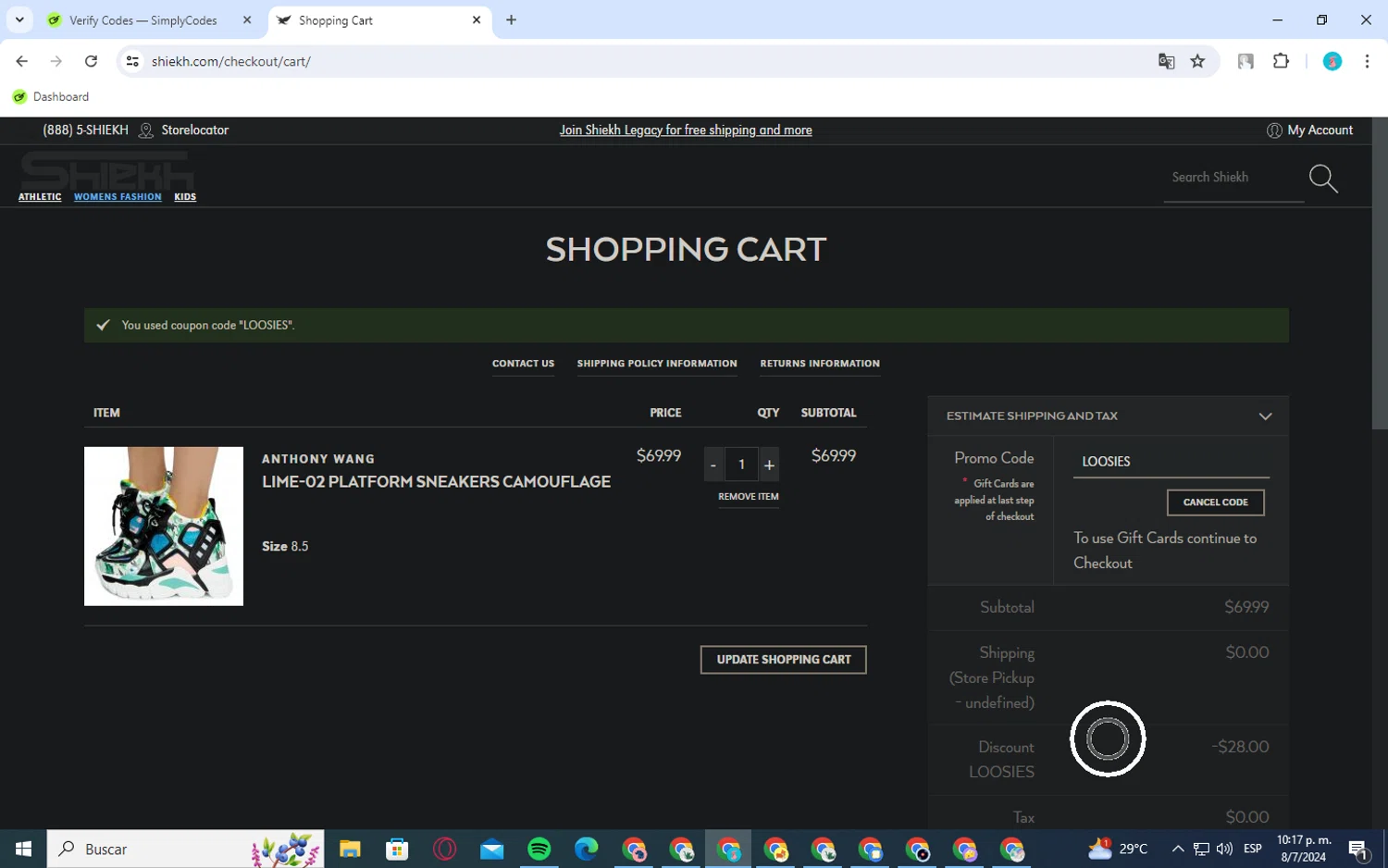1388x868 pixels.
Task: Open the WOMENS FASHION menu
Action: tap(118, 197)
